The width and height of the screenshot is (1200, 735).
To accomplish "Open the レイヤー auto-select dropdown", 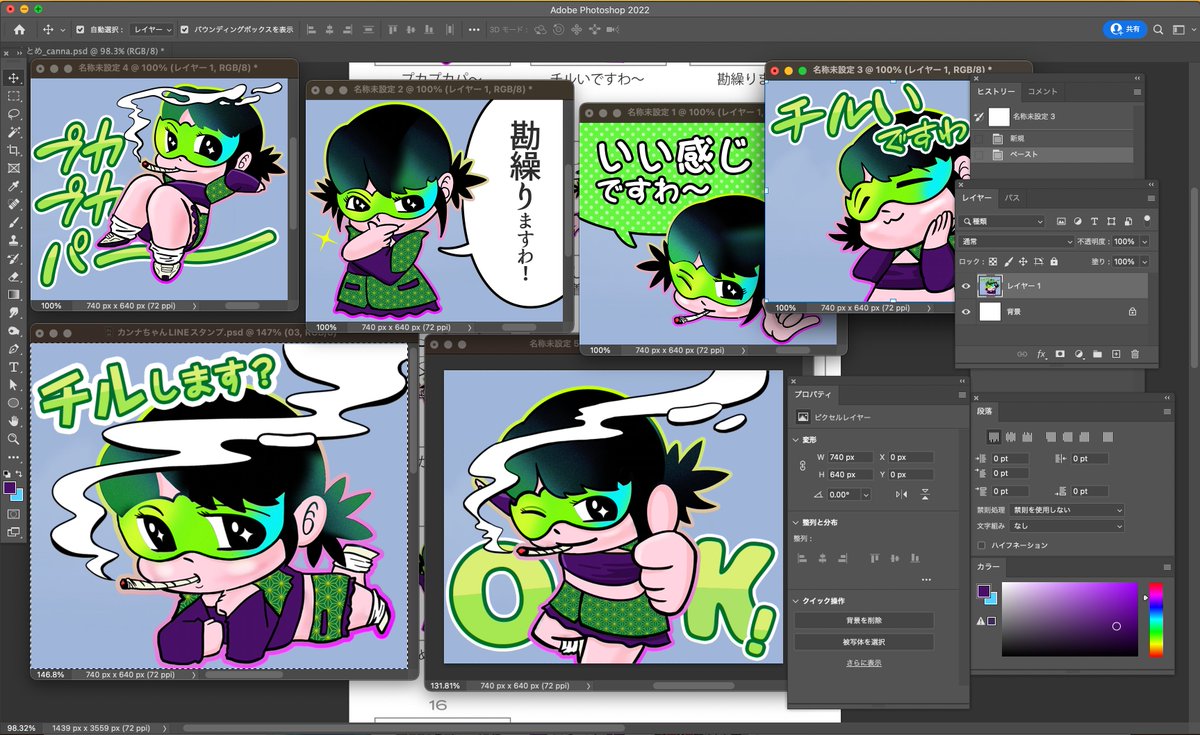I will tap(154, 29).
